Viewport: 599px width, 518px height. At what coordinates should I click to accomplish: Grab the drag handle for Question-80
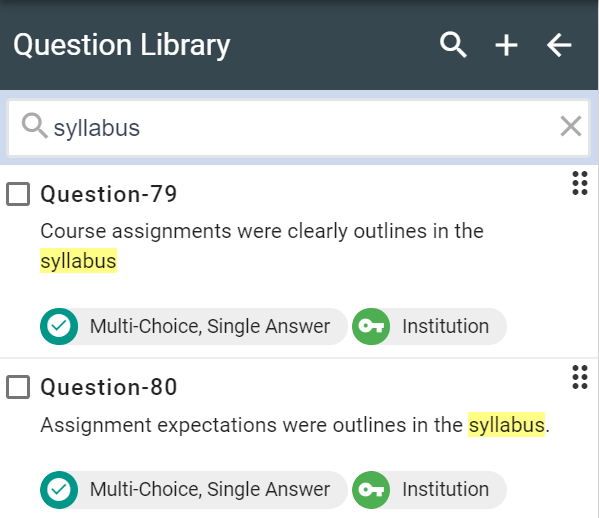580,377
